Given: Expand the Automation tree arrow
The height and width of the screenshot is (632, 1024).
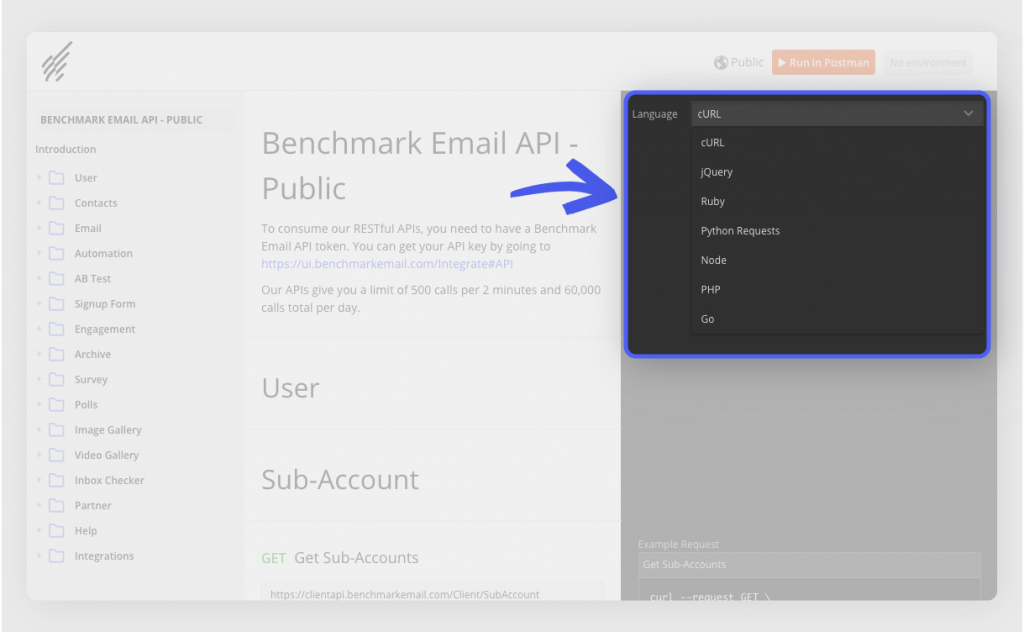Looking at the screenshot, I should 39,253.
